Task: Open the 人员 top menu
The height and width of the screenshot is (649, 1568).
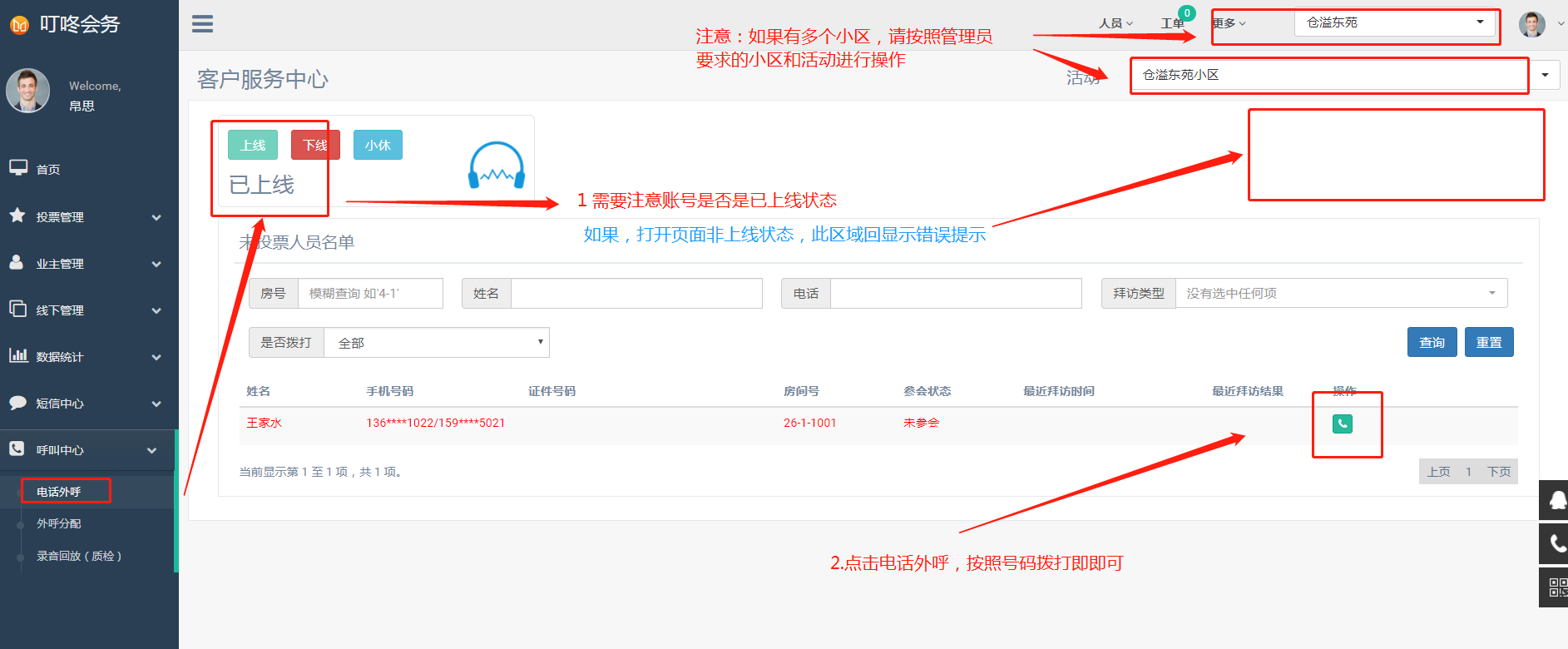Action: point(1115,23)
